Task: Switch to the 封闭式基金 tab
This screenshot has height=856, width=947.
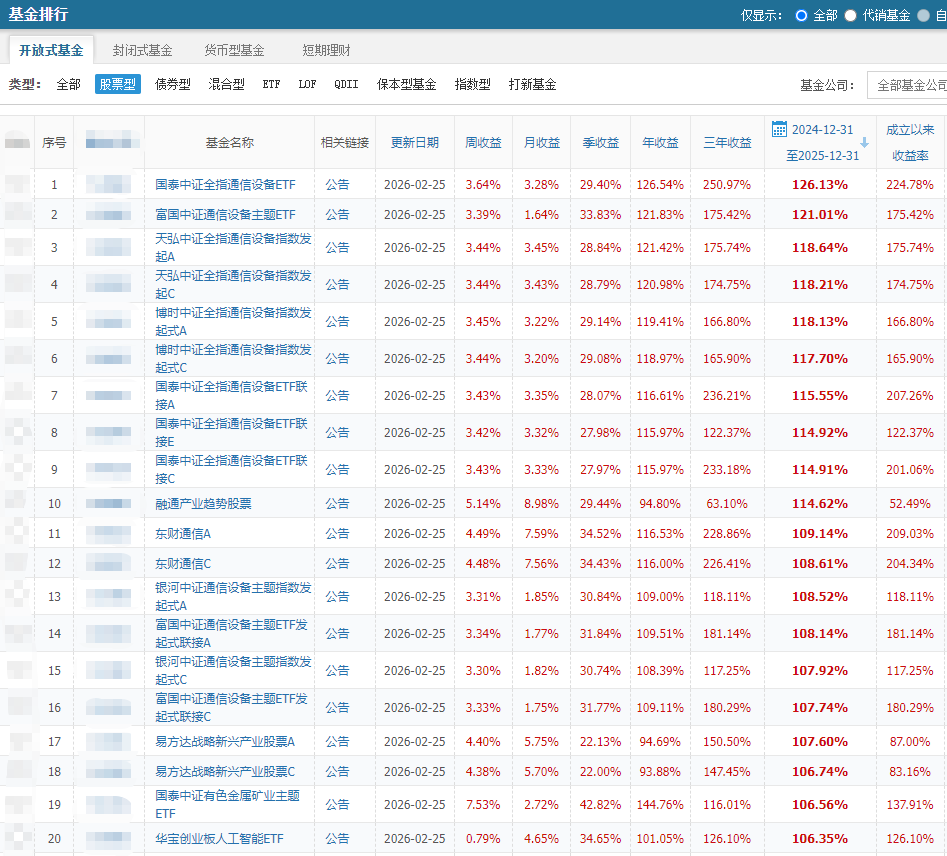Action: pyautogui.click(x=142, y=50)
